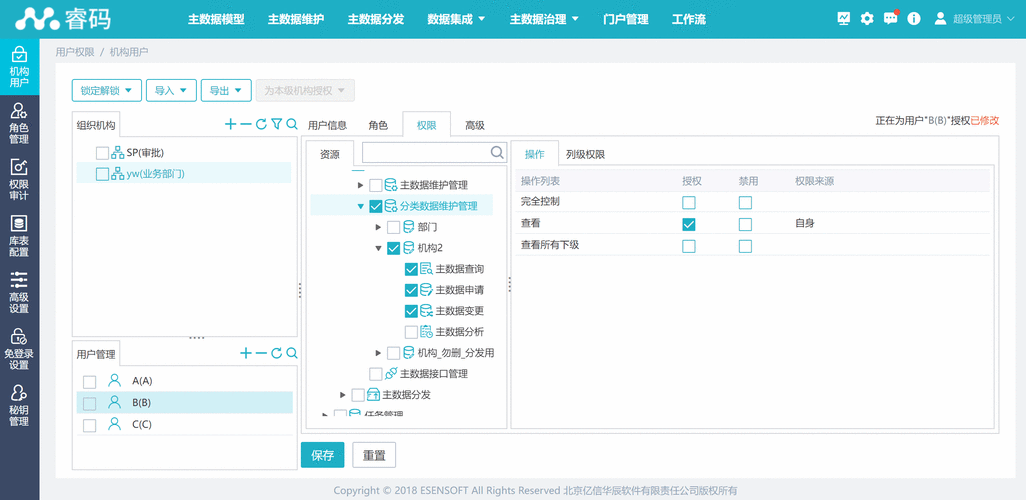Click the add icon in 用户管理 panel
Image resolution: width=1026 pixels, height=500 pixels.
click(x=246, y=353)
